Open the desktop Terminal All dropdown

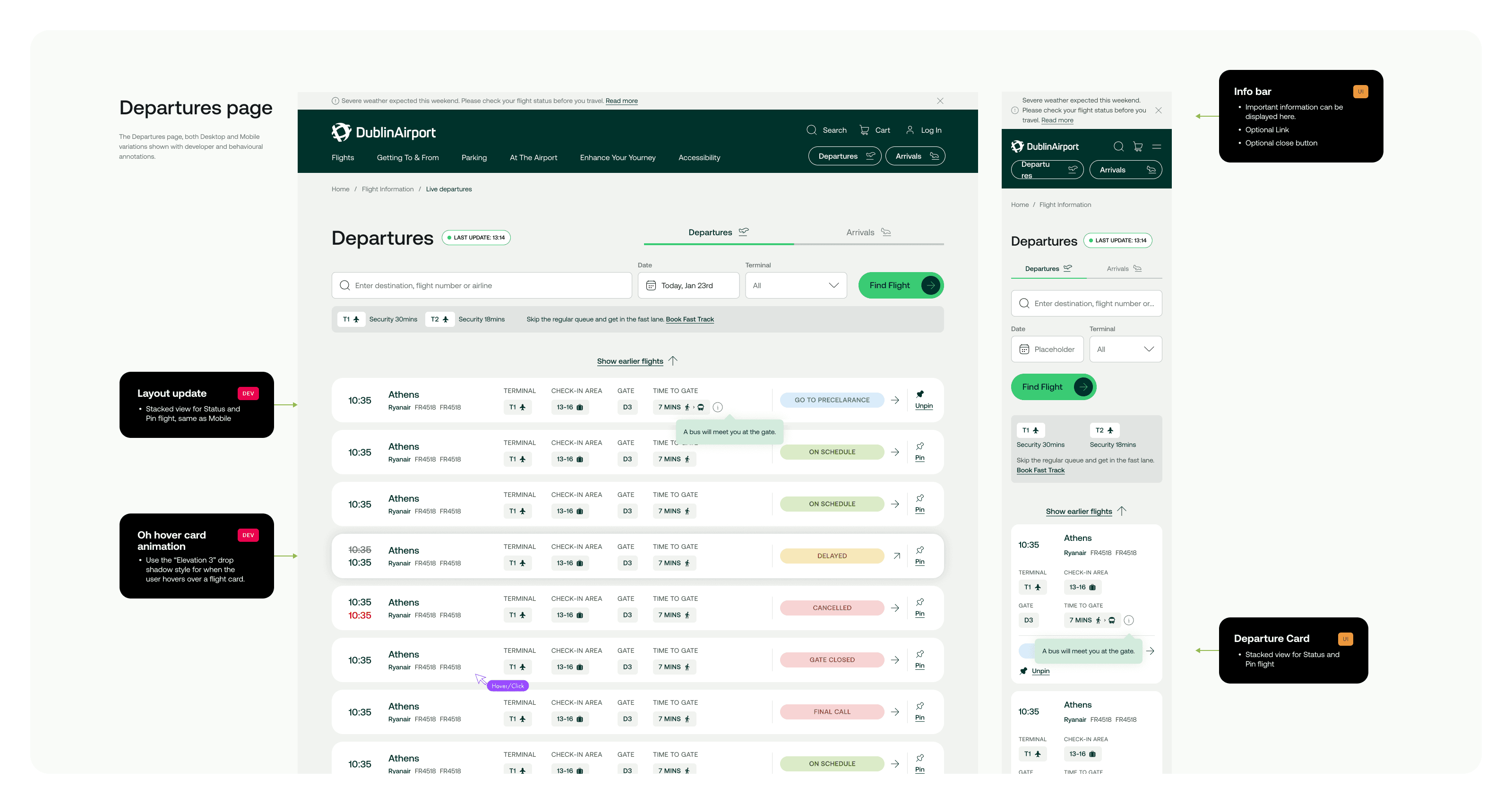click(x=795, y=286)
